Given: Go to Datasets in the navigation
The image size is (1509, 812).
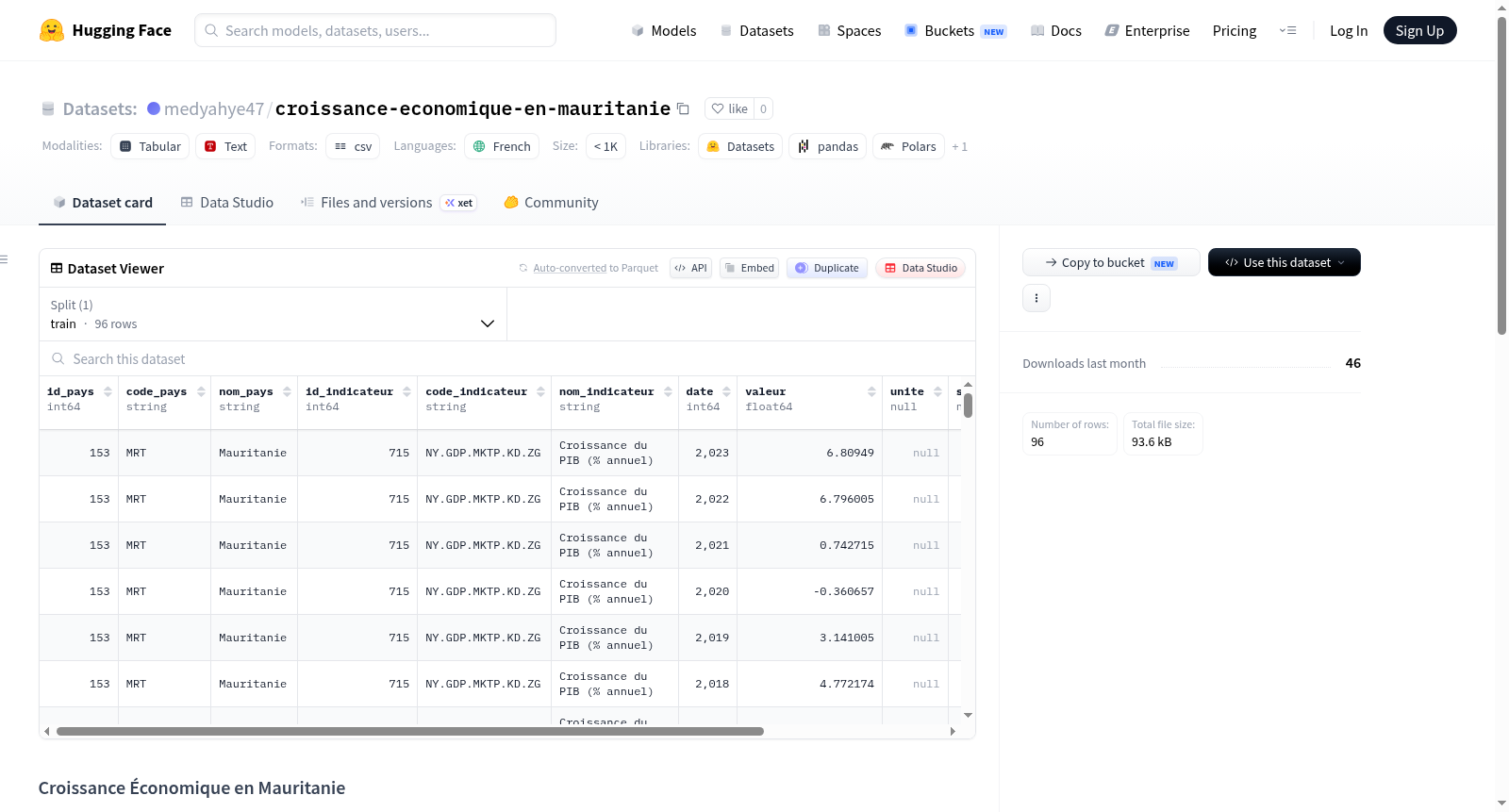Looking at the screenshot, I should (756, 30).
